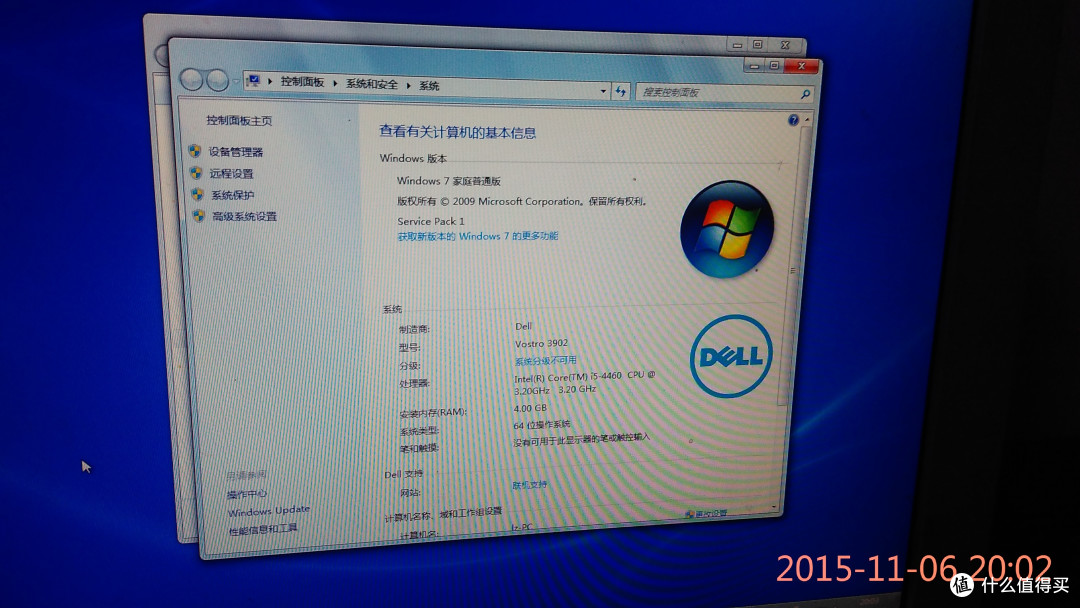
Task: Click heading 查看有关计算机的基本信息
Action: tap(457, 132)
